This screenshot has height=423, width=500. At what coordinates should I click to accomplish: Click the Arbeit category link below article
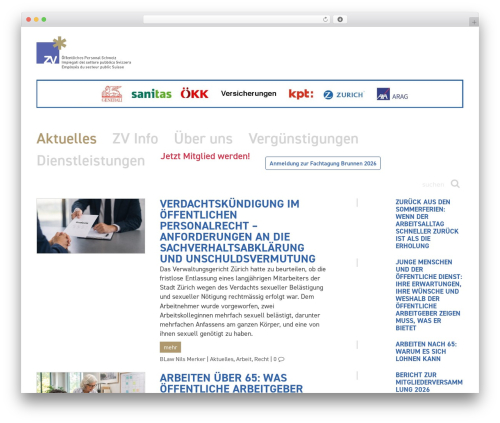point(244,359)
